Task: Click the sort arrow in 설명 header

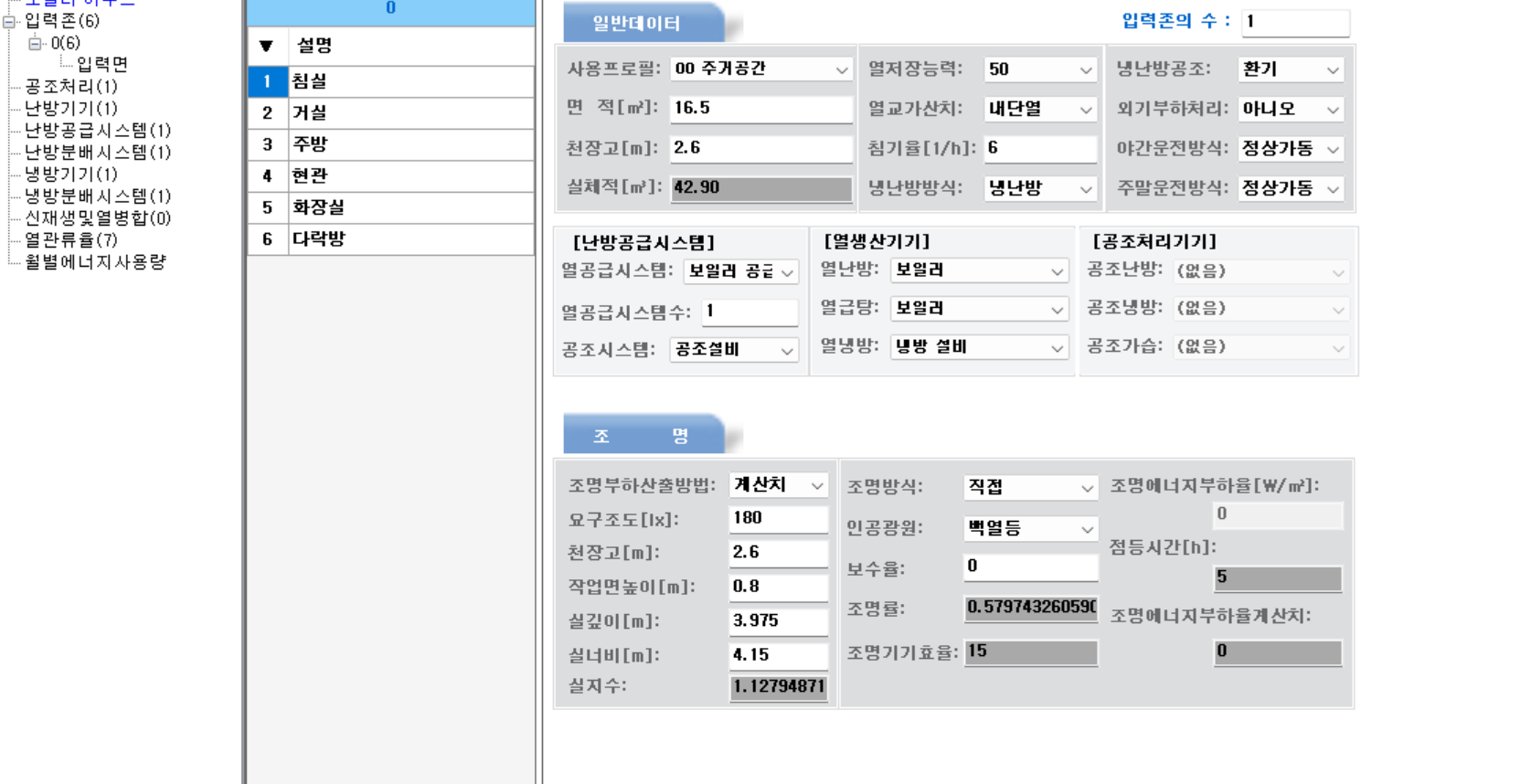Action: click(x=266, y=47)
